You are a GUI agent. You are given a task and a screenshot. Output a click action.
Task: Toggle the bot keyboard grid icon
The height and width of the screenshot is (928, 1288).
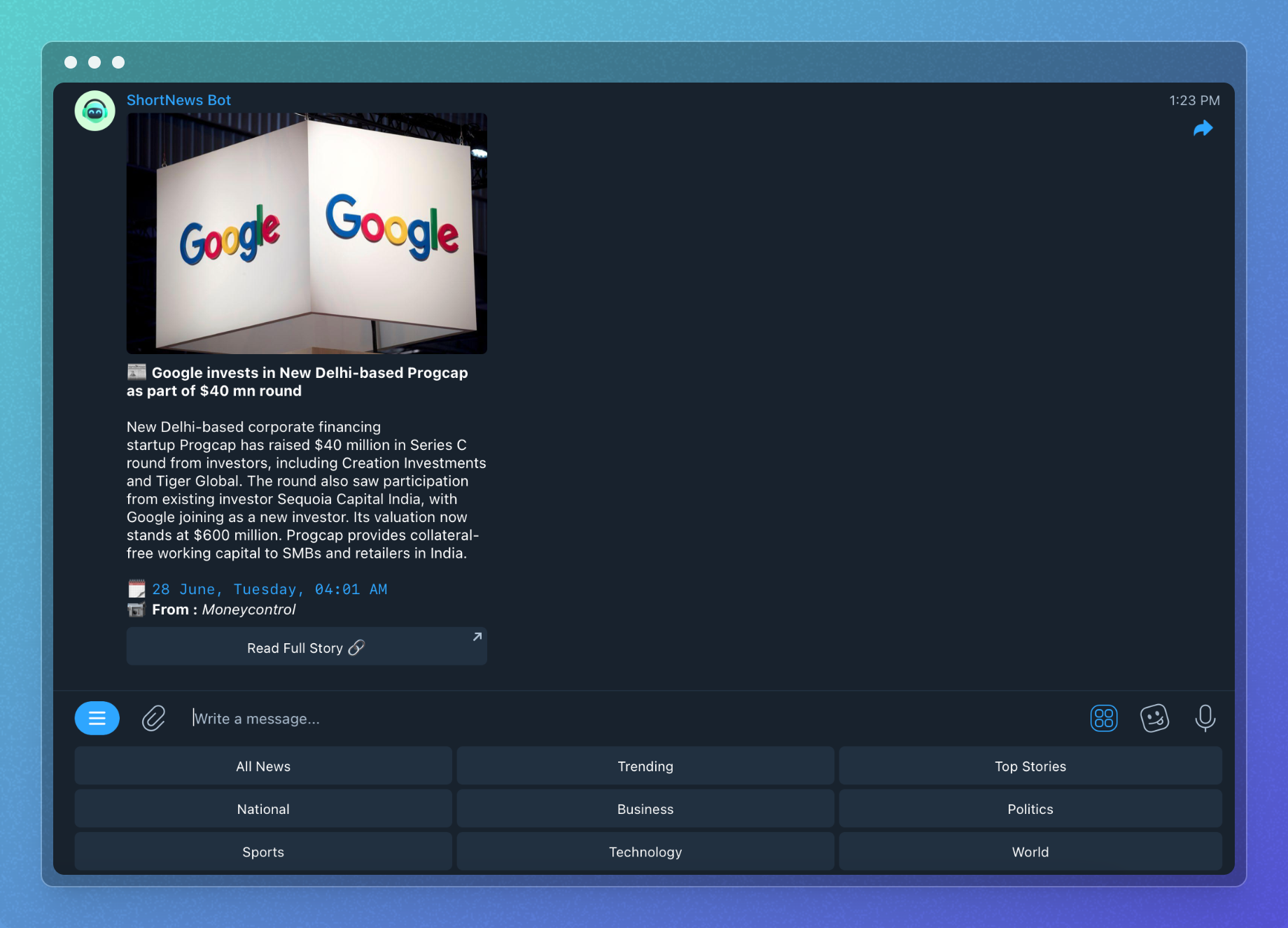1104,718
